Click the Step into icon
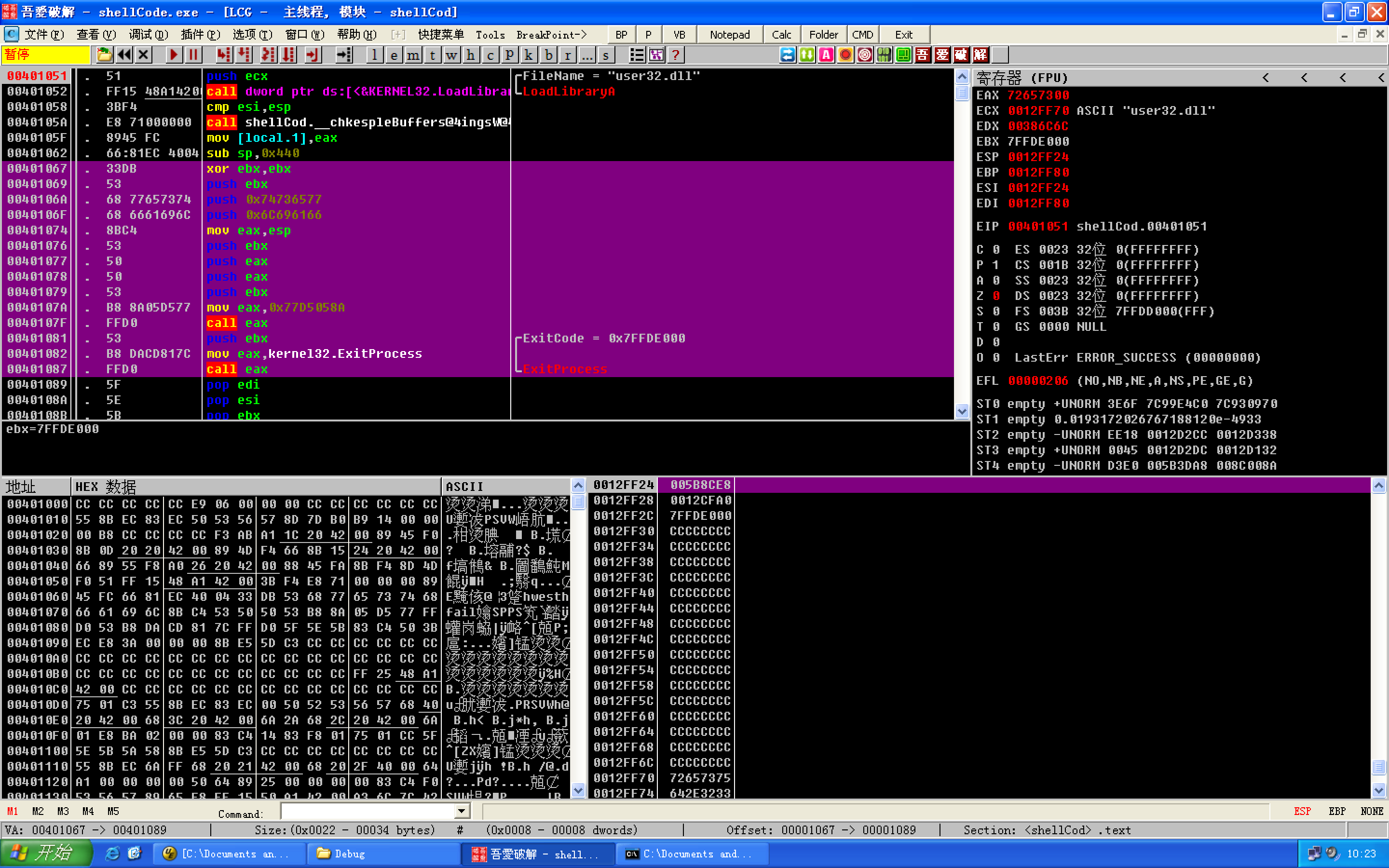1389x868 pixels. [x=223, y=55]
